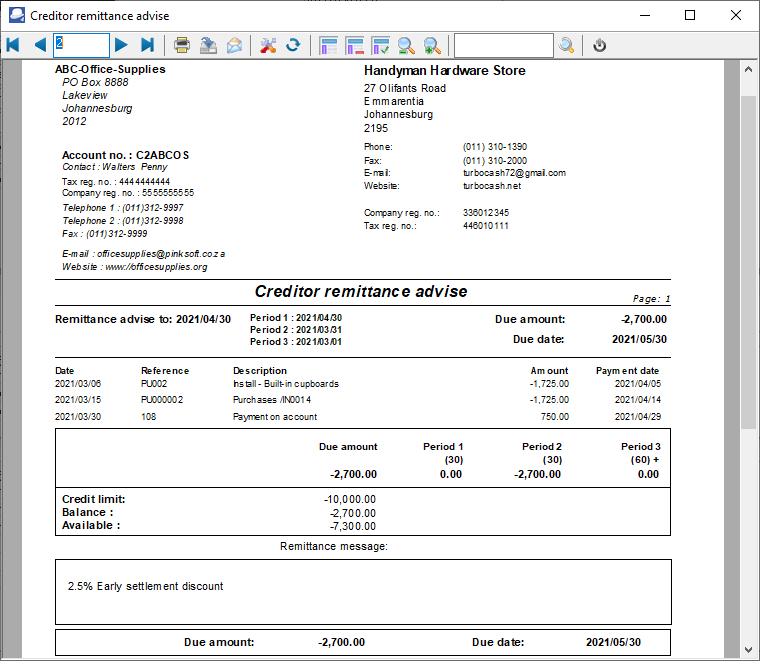Click the page number input field
Viewport: 760px width, 661px height.
click(x=81, y=45)
